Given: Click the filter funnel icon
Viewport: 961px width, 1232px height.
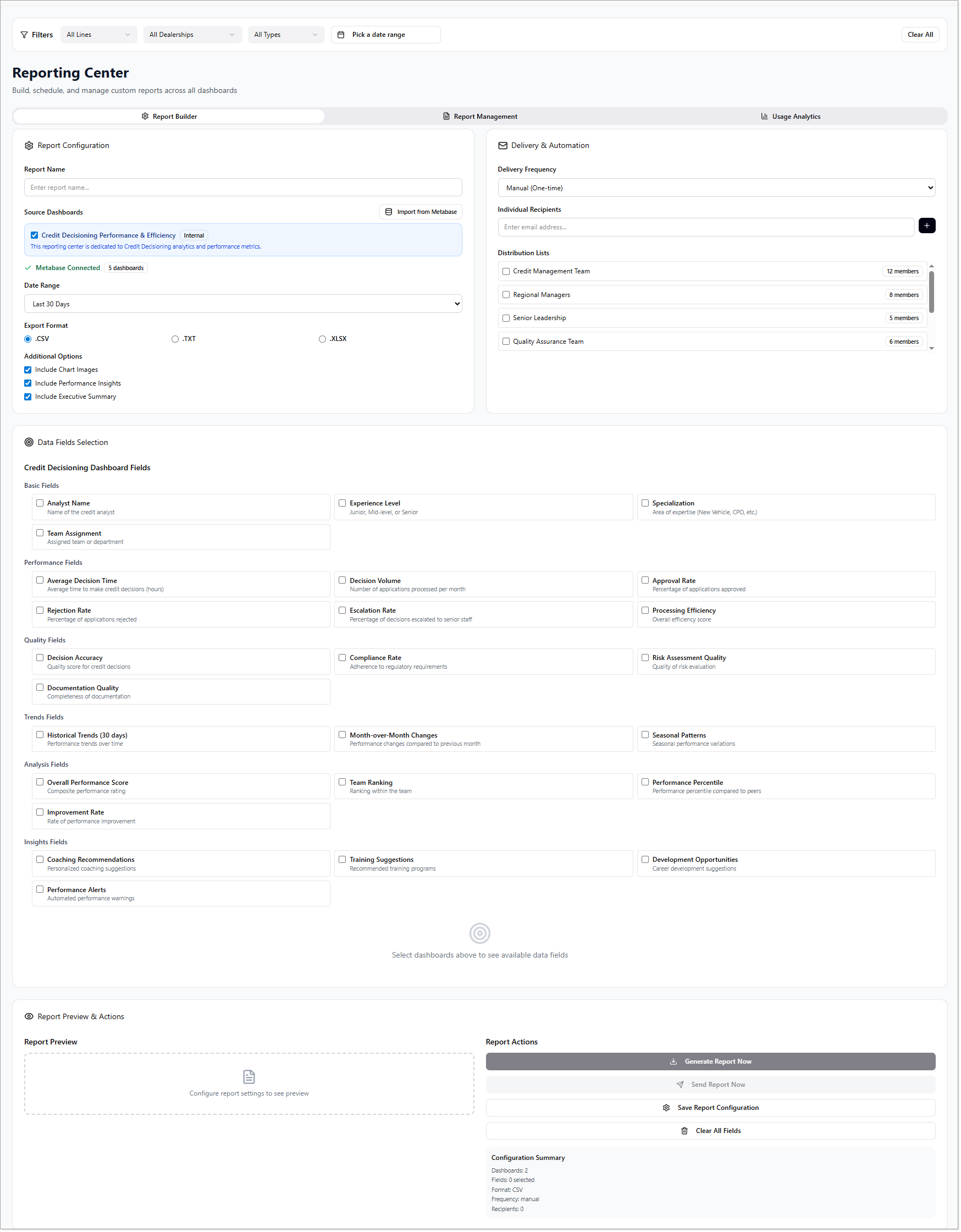Looking at the screenshot, I should pos(24,35).
